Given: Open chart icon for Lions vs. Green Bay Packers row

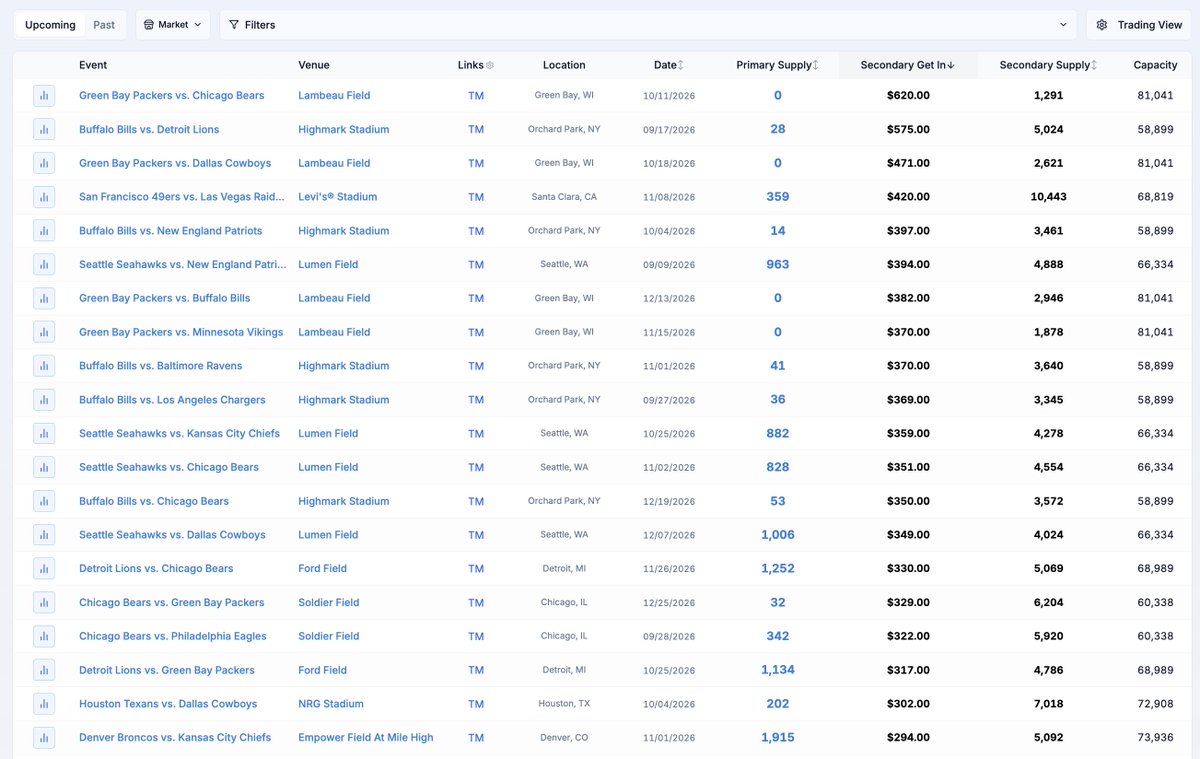Looking at the screenshot, I should [44, 670].
